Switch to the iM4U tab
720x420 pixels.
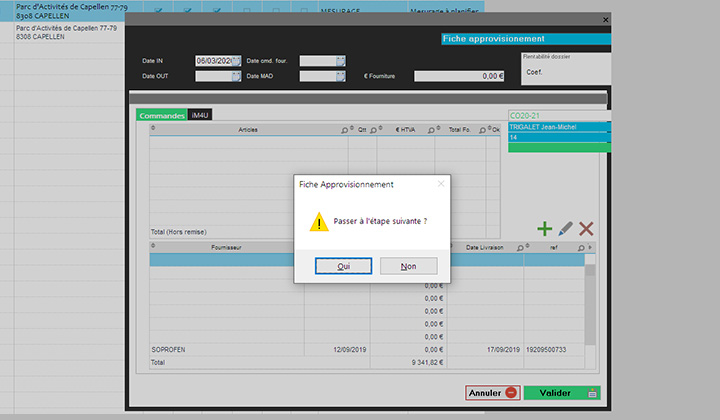click(x=199, y=116)
